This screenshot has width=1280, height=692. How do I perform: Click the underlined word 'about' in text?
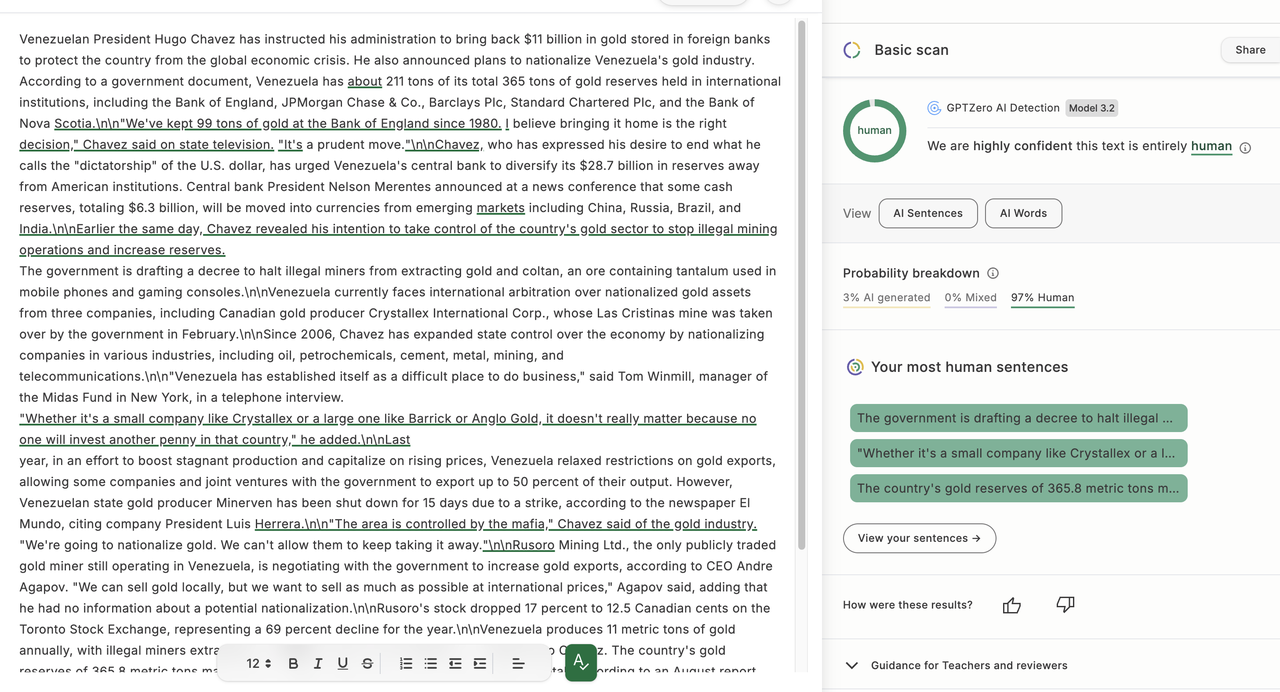tap(365, 81)
